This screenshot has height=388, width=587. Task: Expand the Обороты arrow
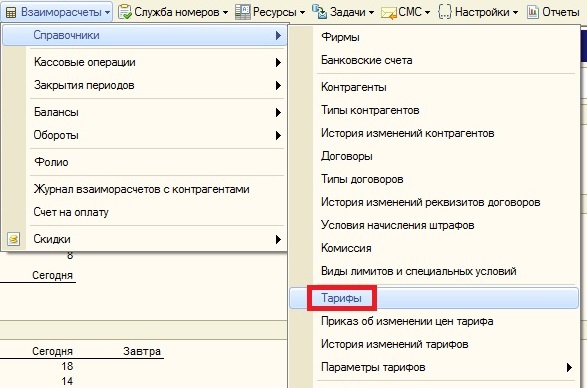pos(278,136)
